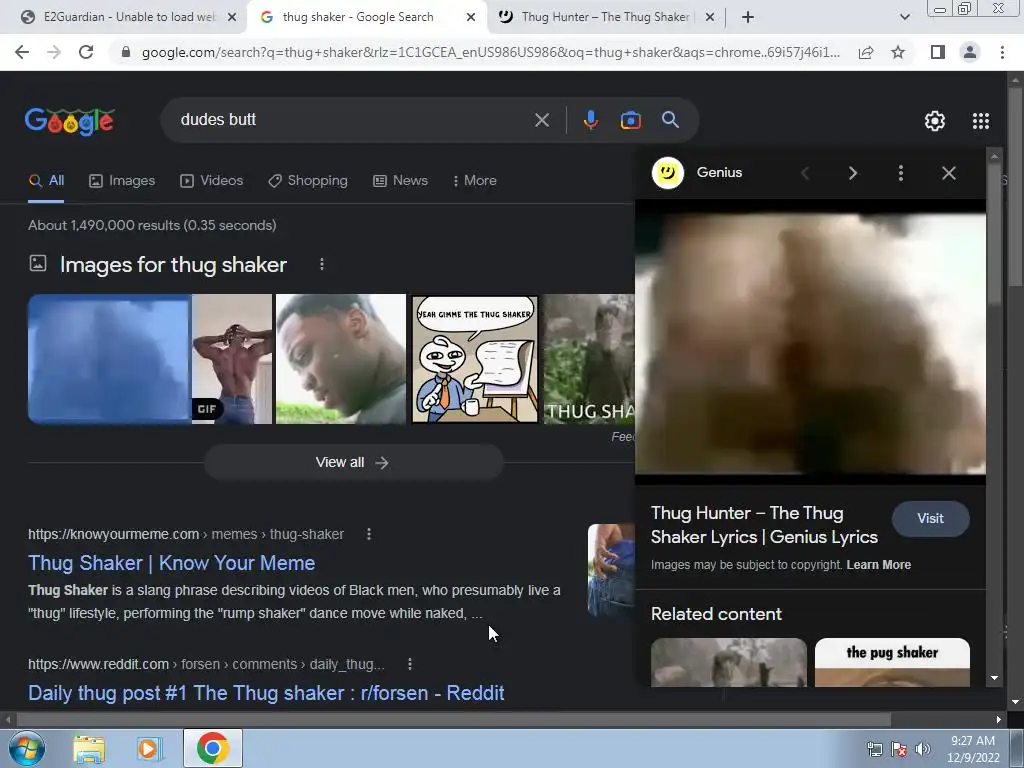The width and height of the screenshot is (1024, 768).
Task: Open a new browser tab
Action: (748, 17)
